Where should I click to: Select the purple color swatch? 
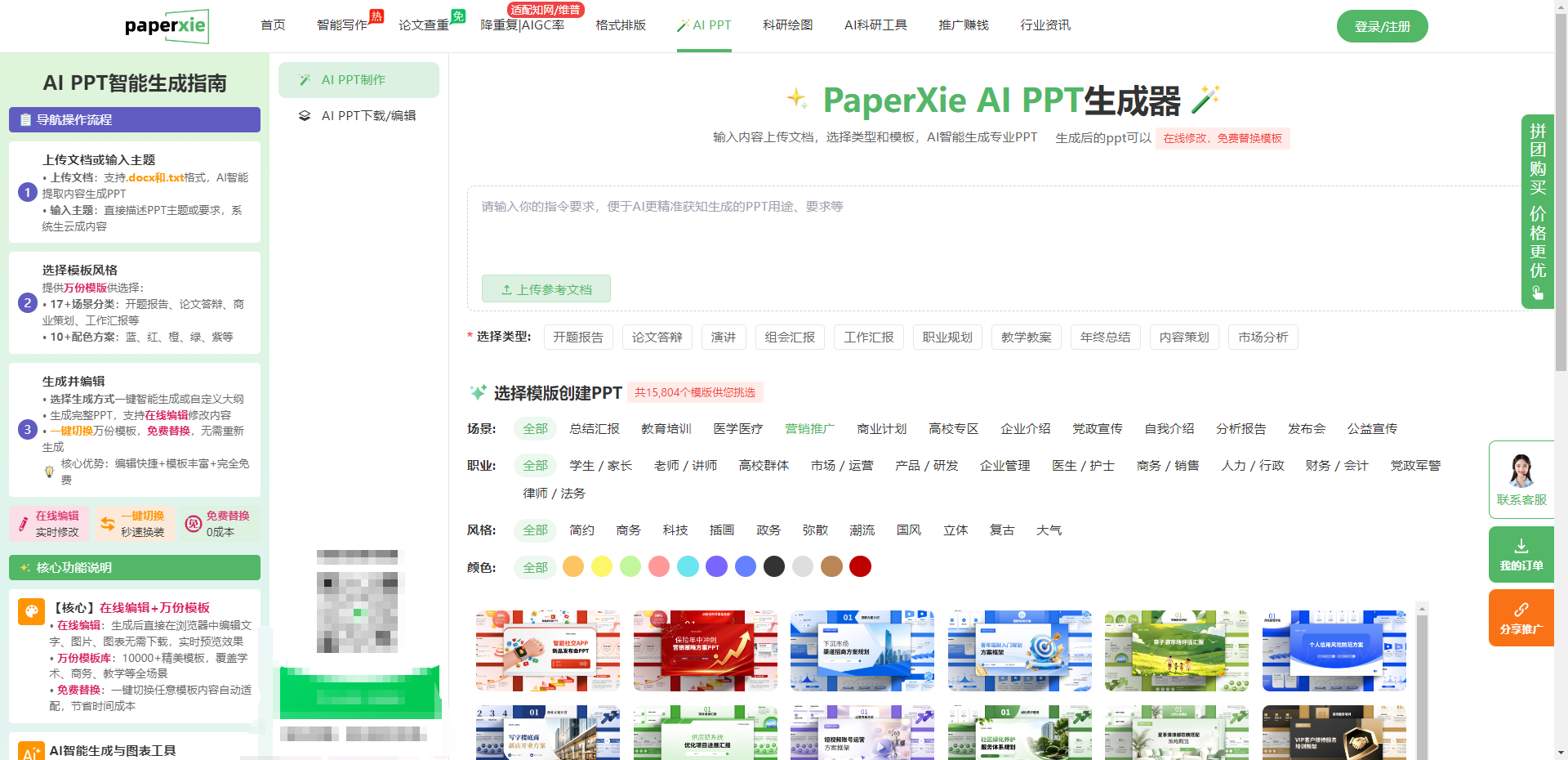(x=716, y=567)
